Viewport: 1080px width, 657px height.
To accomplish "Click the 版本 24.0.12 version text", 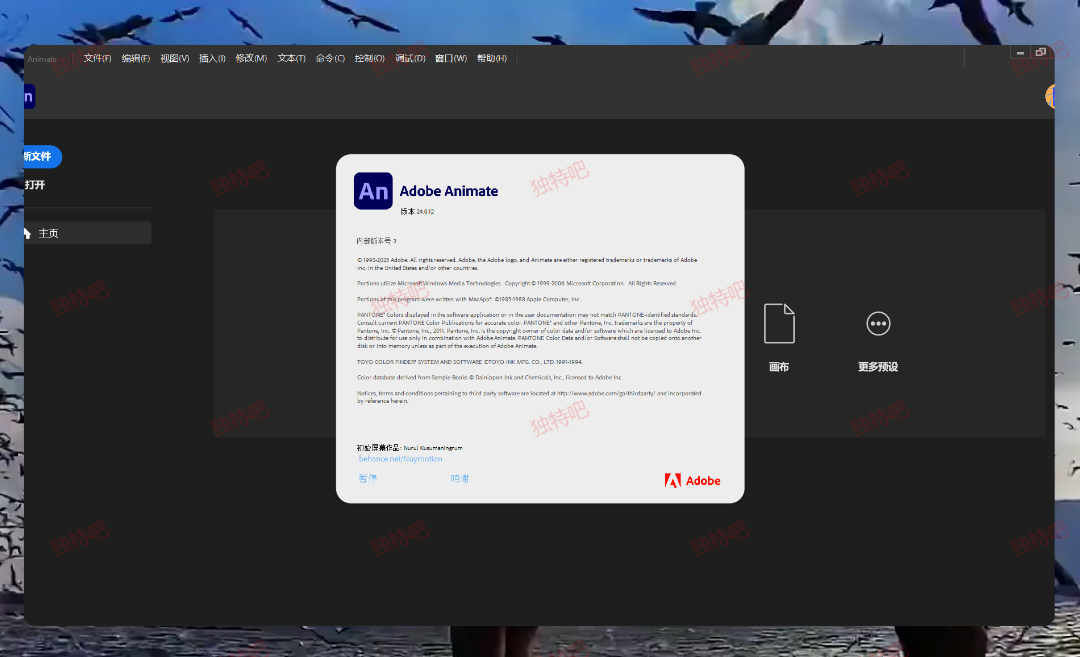I will click(417, 212).
